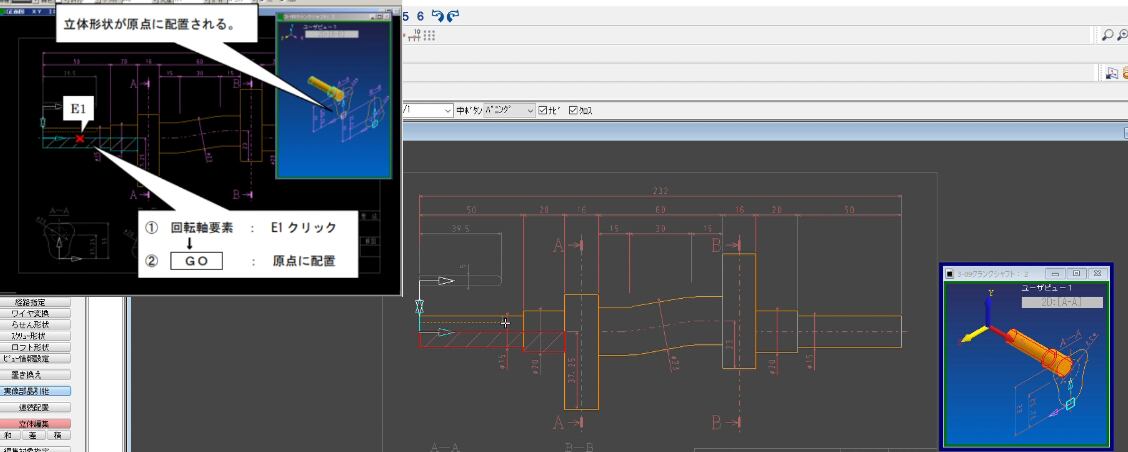
Task: Click the zoom-in magnifier with plus
Action: pos(1122,35)
